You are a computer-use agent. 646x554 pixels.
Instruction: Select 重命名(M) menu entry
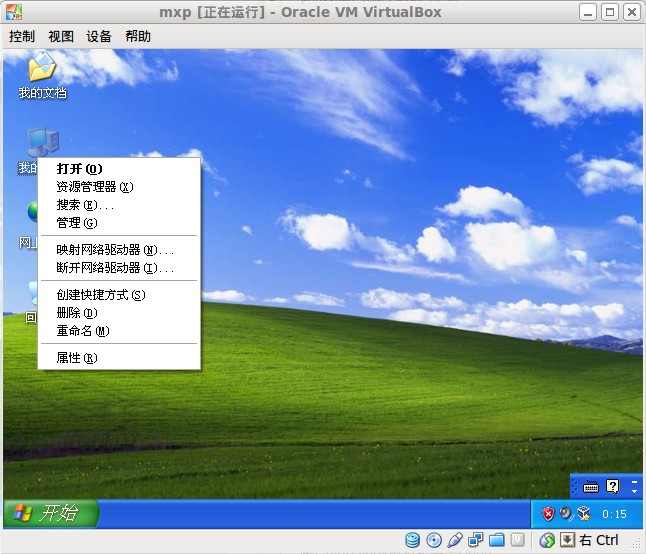point(119,331)
